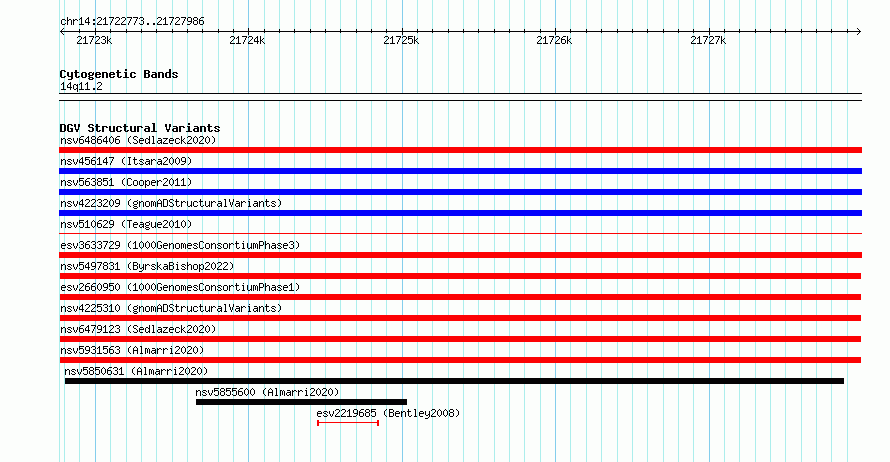Open nsv4225310 (gnomADStructuralVariants) label

[x=171, y=308]
